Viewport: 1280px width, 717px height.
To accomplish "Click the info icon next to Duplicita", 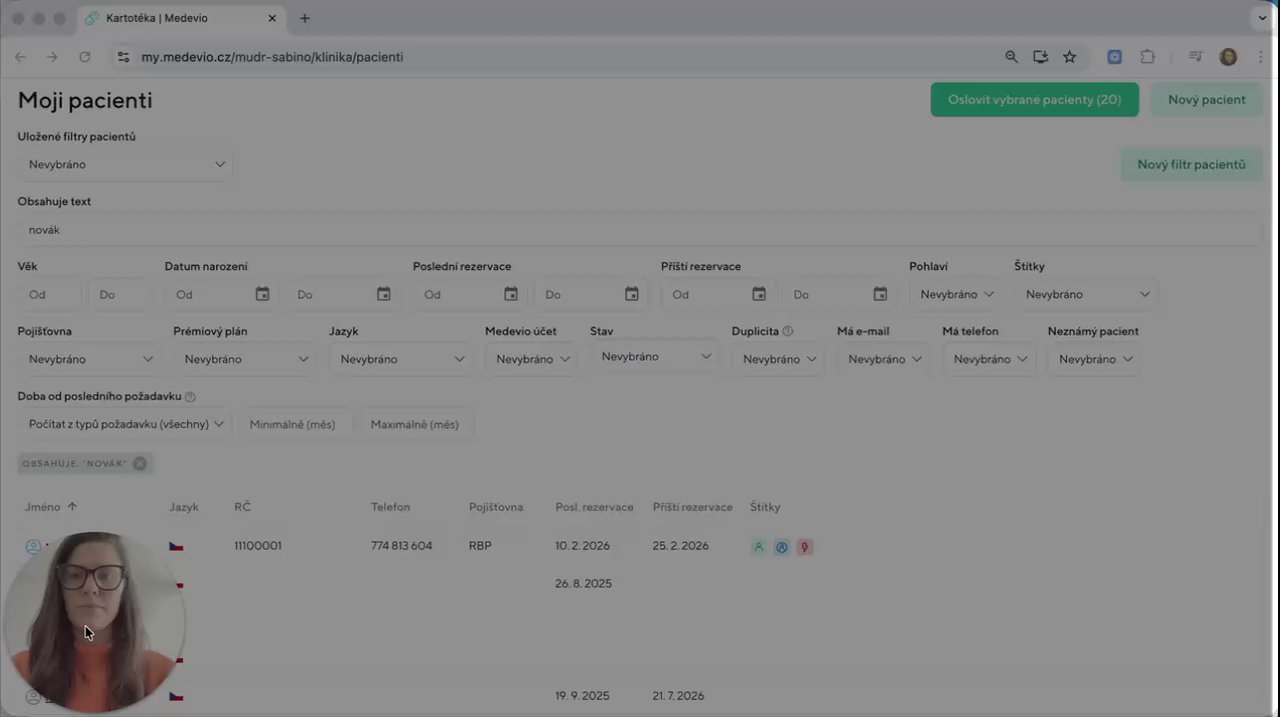I will tap(788, 331).
